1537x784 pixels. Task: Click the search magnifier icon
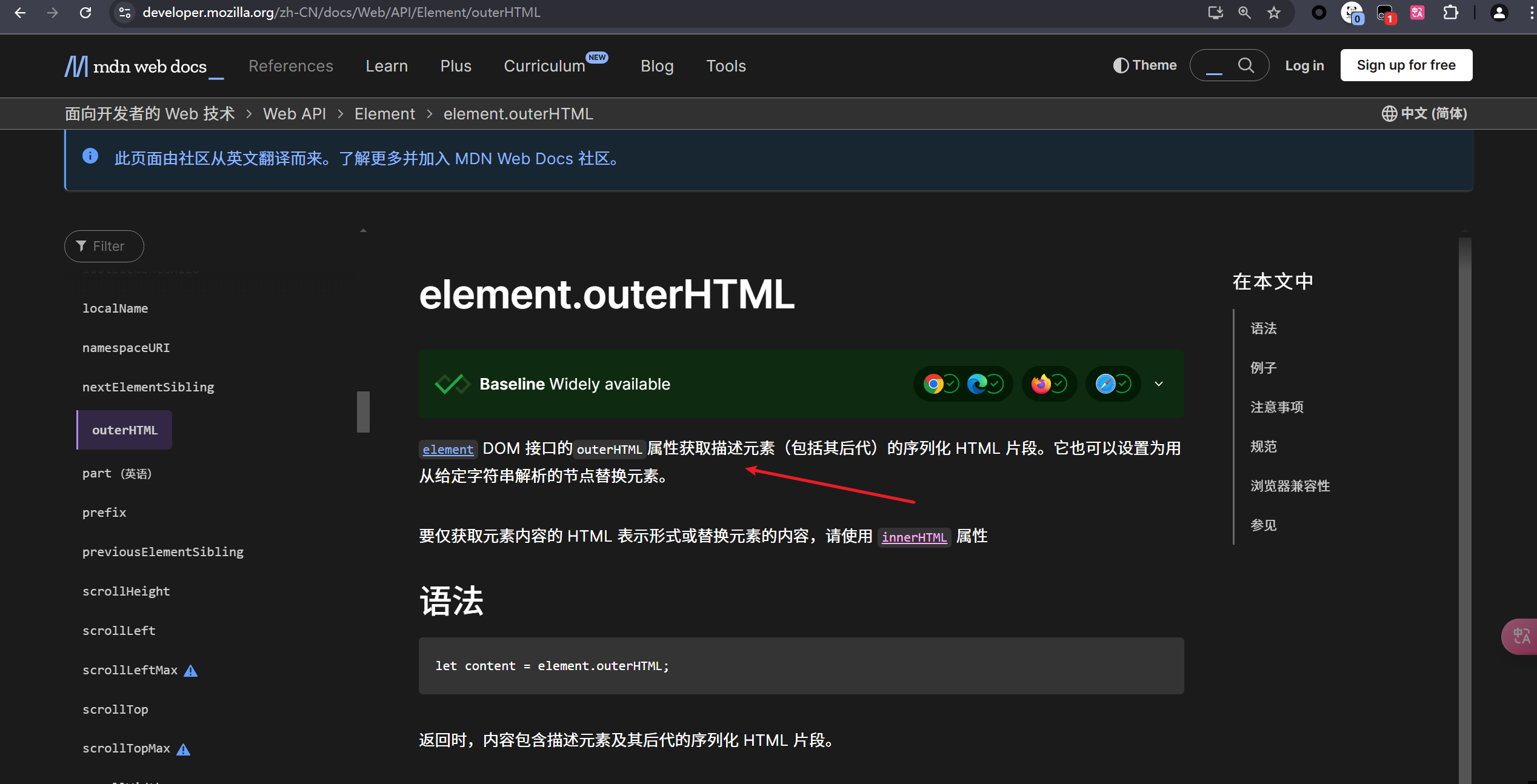(x=1245, y=65)
